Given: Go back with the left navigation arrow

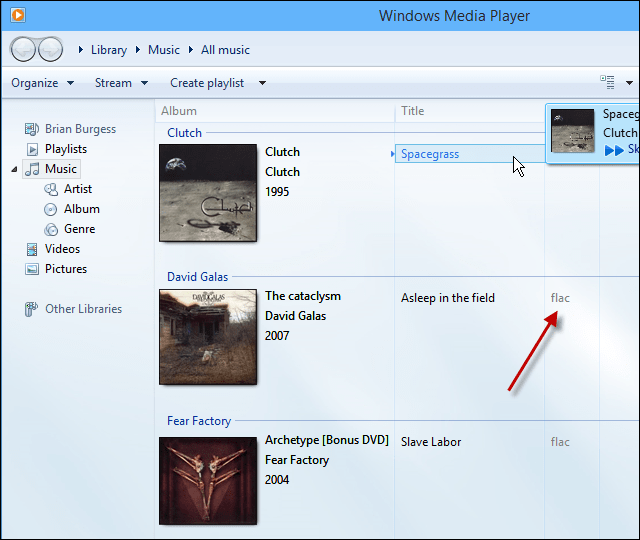Looking at the screenshot, I should coord(23,49).
